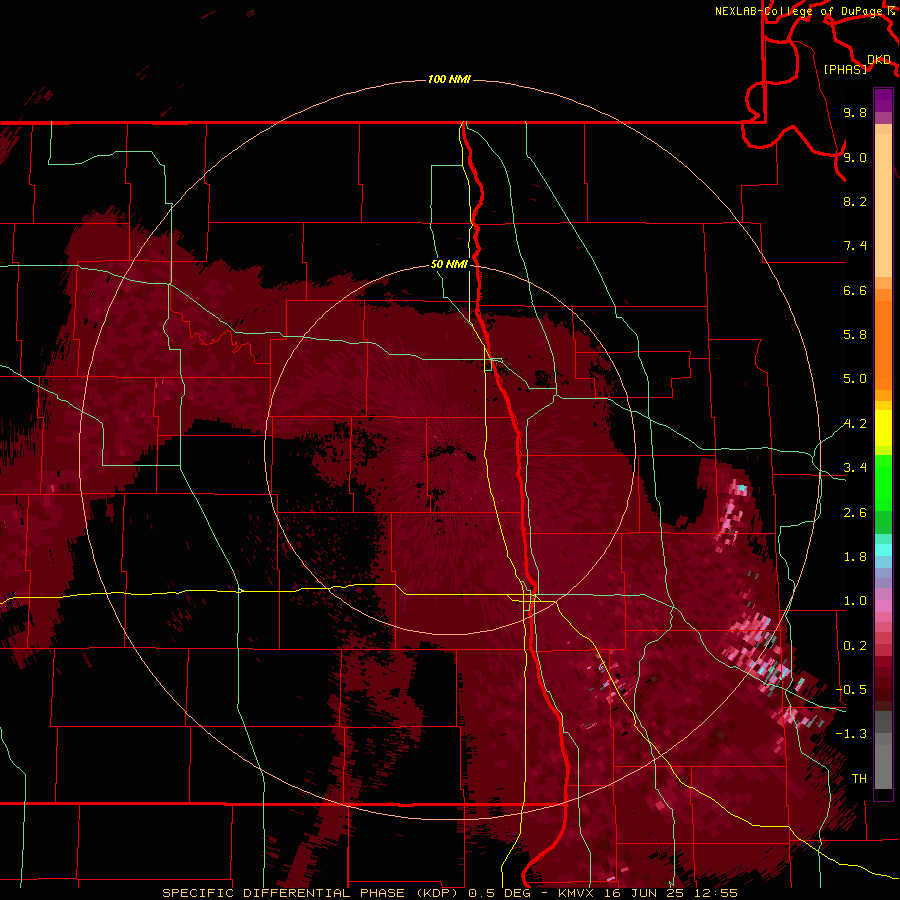Screen dimensions: 900x900
Task: Click the 12:55 timestamp in the caption
Action: (x=717, y=893)
